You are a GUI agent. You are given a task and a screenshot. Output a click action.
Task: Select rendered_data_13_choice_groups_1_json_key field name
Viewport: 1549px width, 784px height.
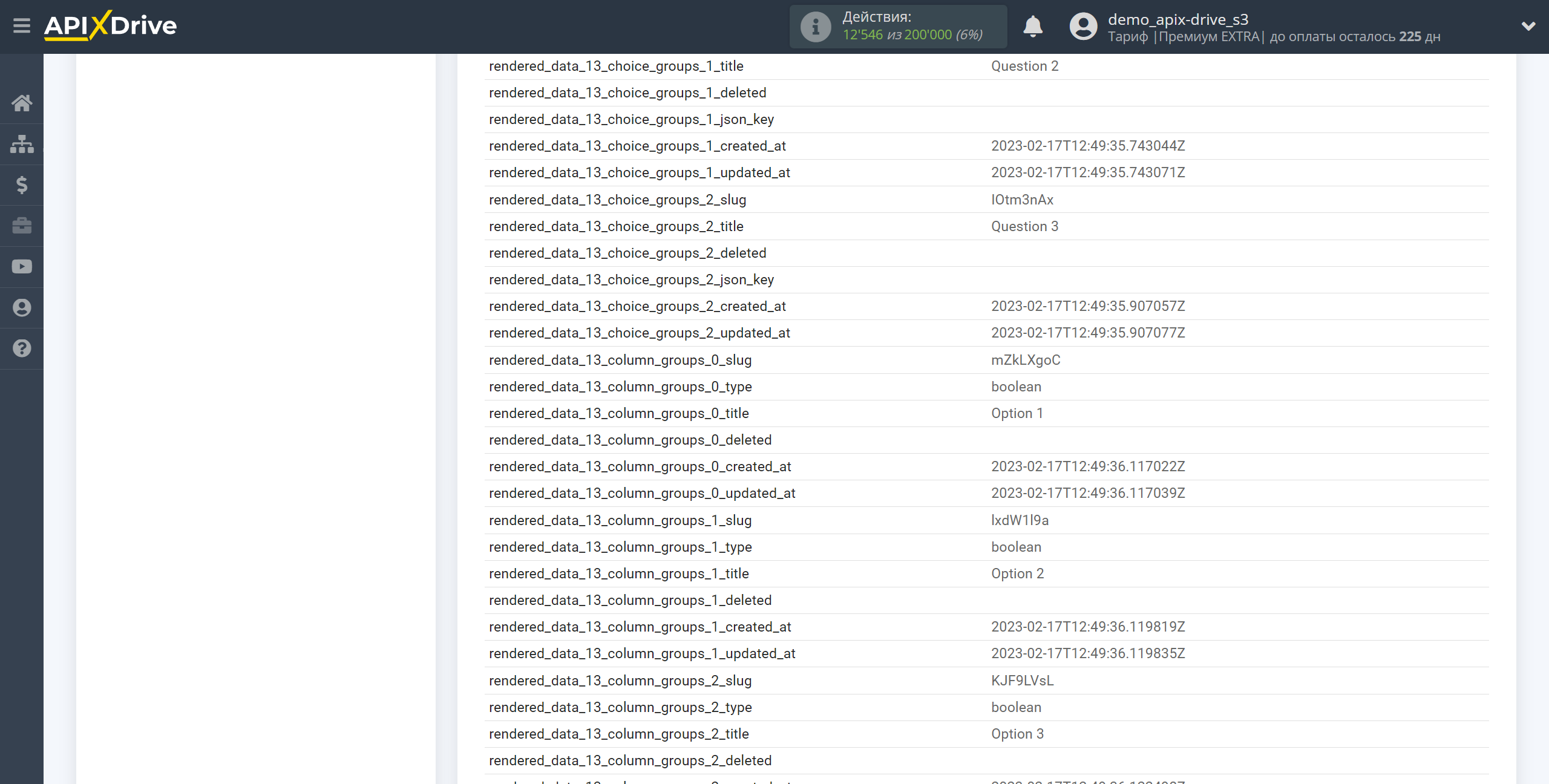tap(631, 119)
